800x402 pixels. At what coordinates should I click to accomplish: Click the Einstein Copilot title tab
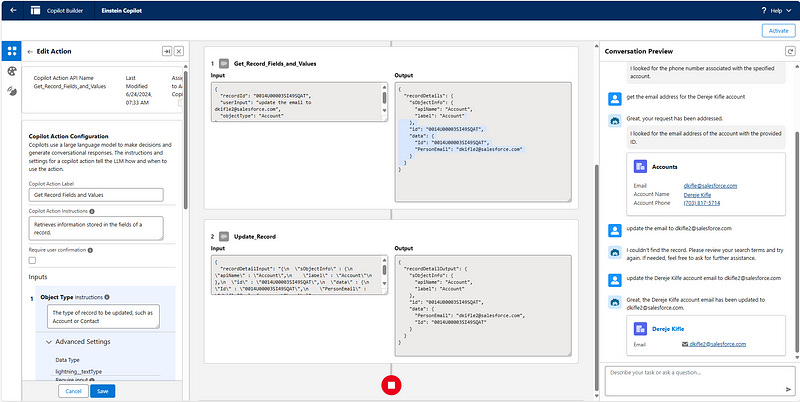(x=121, y=10)
